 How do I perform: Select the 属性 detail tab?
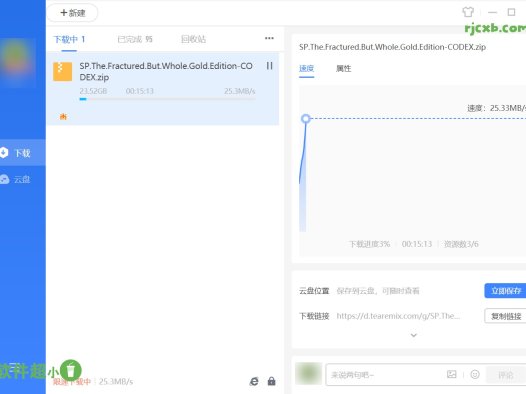[343, 69]
